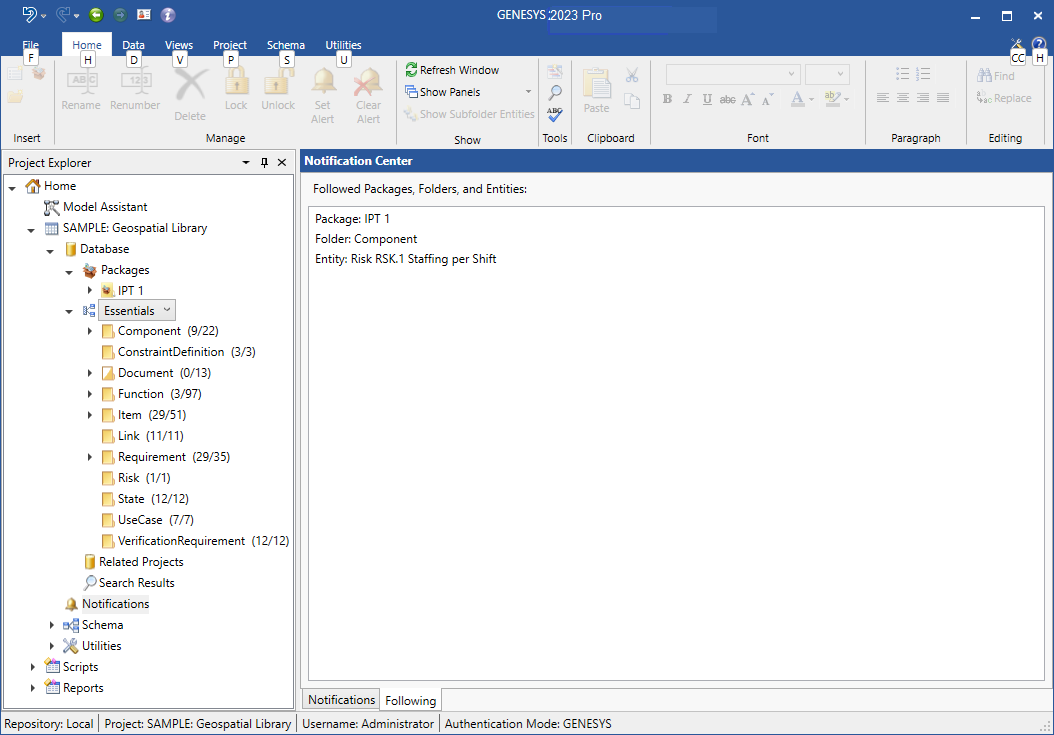Click the Set Alert bell button
Viewport: 1054px width, 735px height.
[323, 96]
